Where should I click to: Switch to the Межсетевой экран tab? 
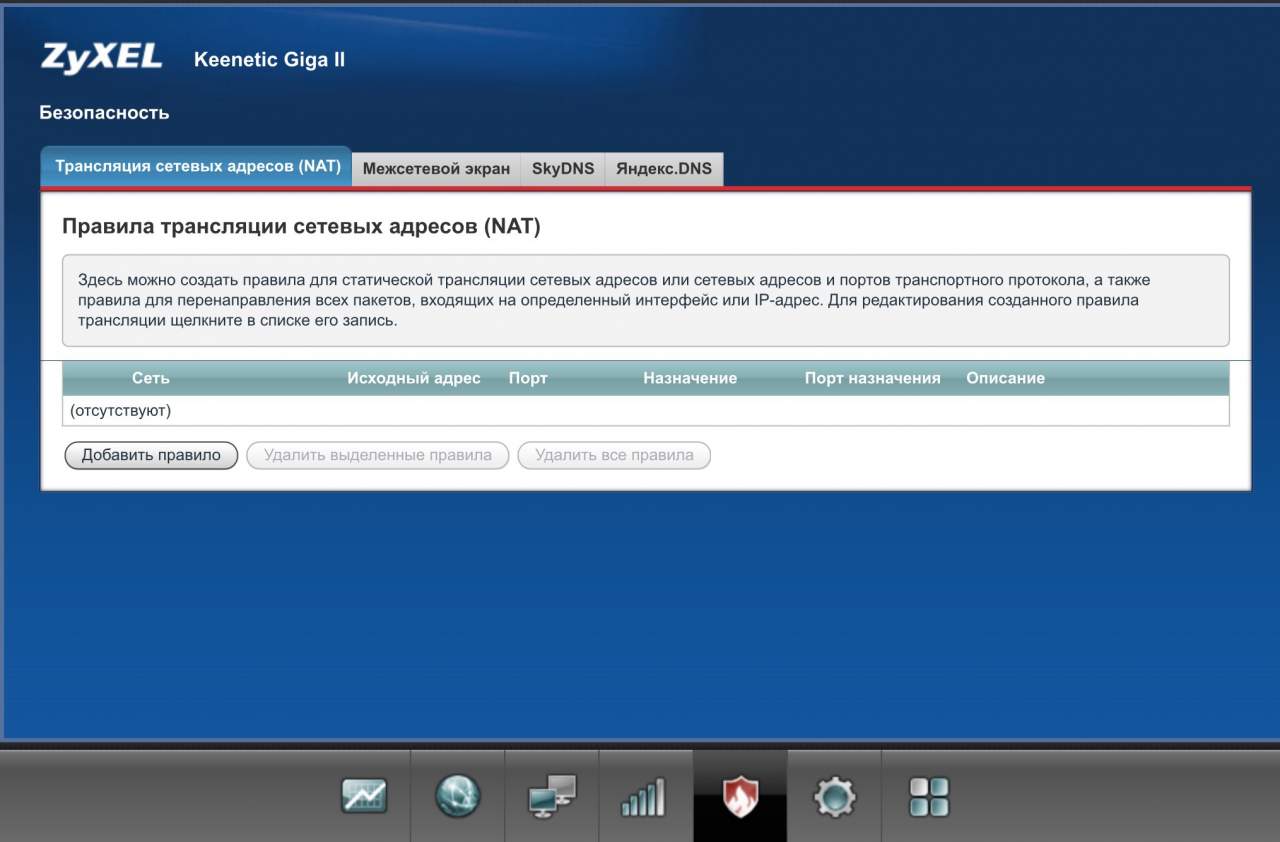coord(436,169)
